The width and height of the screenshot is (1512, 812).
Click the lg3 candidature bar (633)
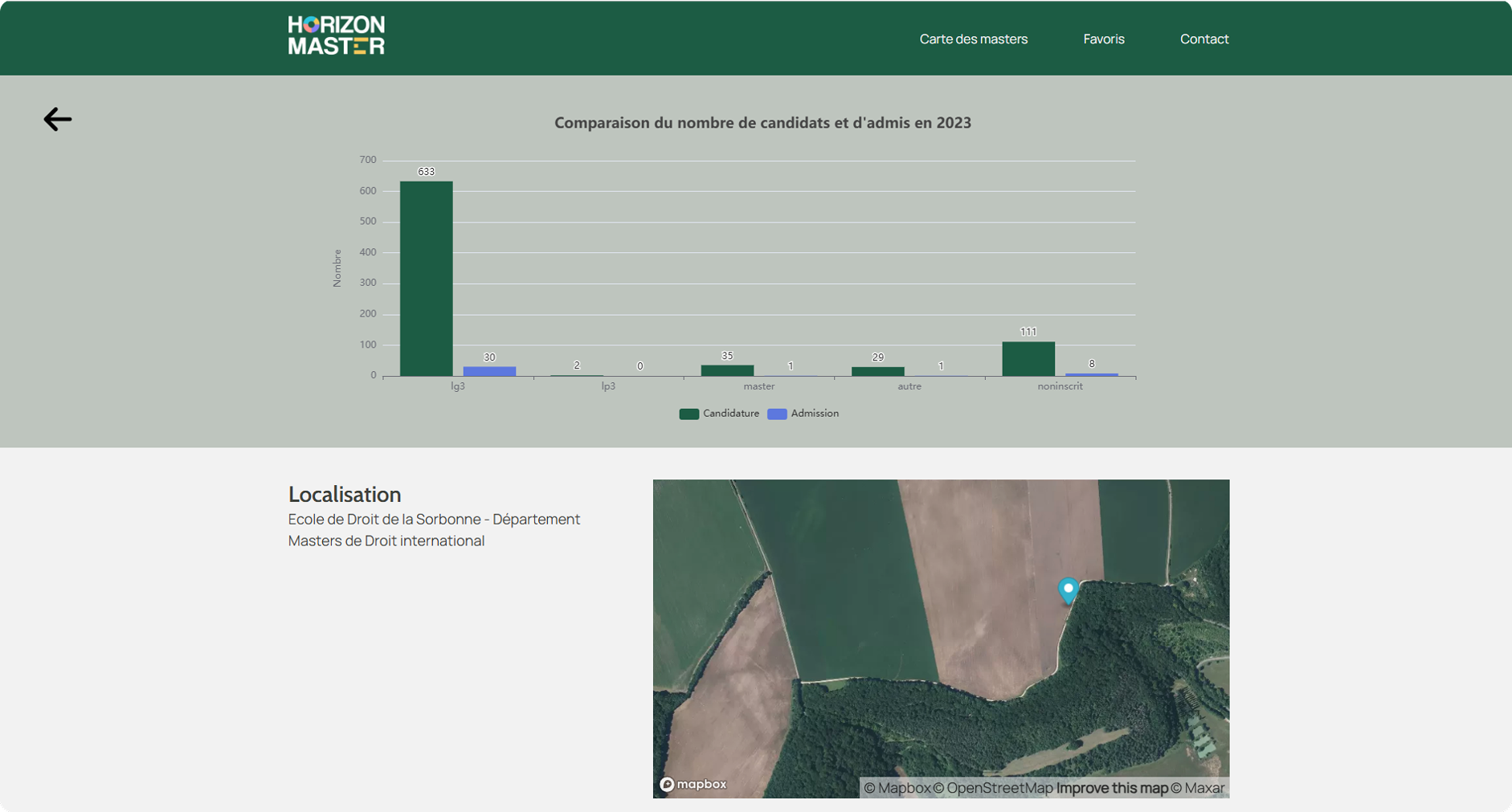427,278
